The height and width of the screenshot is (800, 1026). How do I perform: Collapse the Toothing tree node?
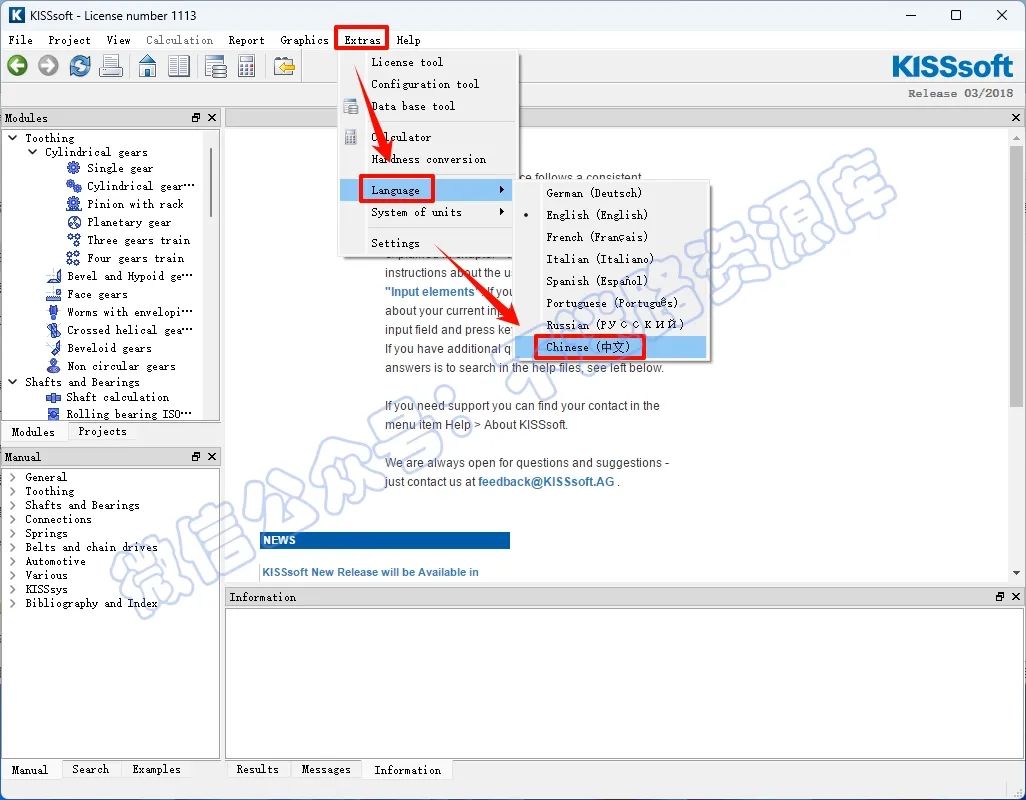tap(12, 137)
